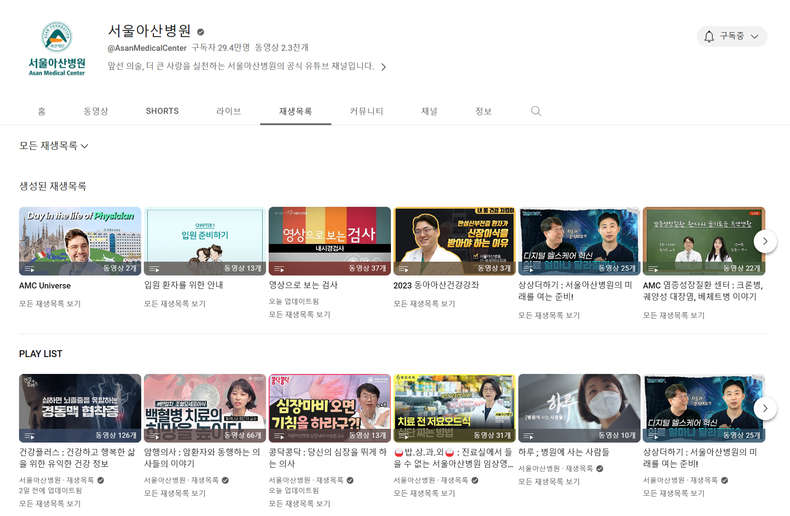
Task: Open AMC 염증성장질환 센터 chalkboard thumbnail
Action: click(x=704, y=241)
